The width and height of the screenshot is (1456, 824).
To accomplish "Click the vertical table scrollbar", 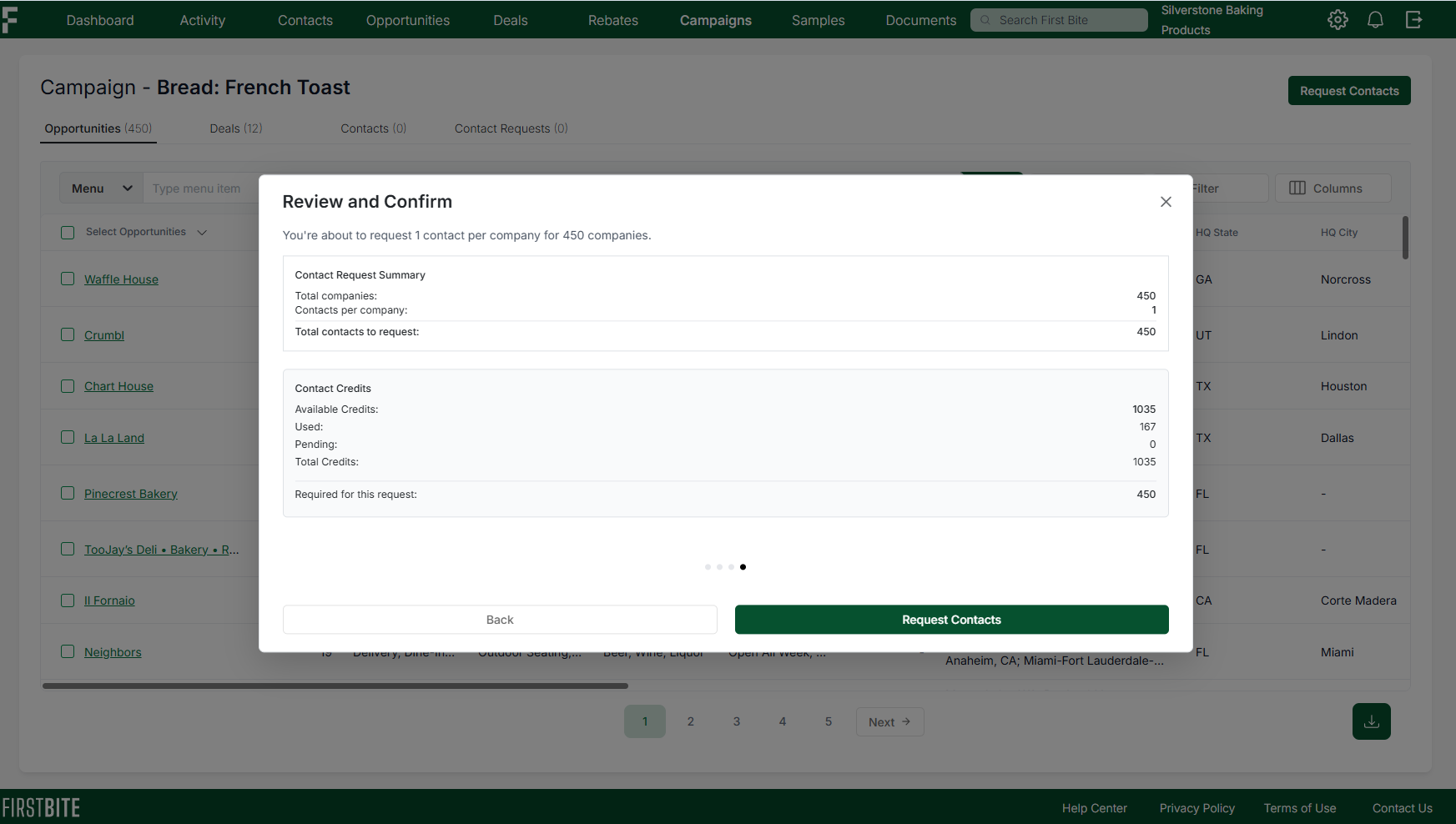I will (1406, 238).
